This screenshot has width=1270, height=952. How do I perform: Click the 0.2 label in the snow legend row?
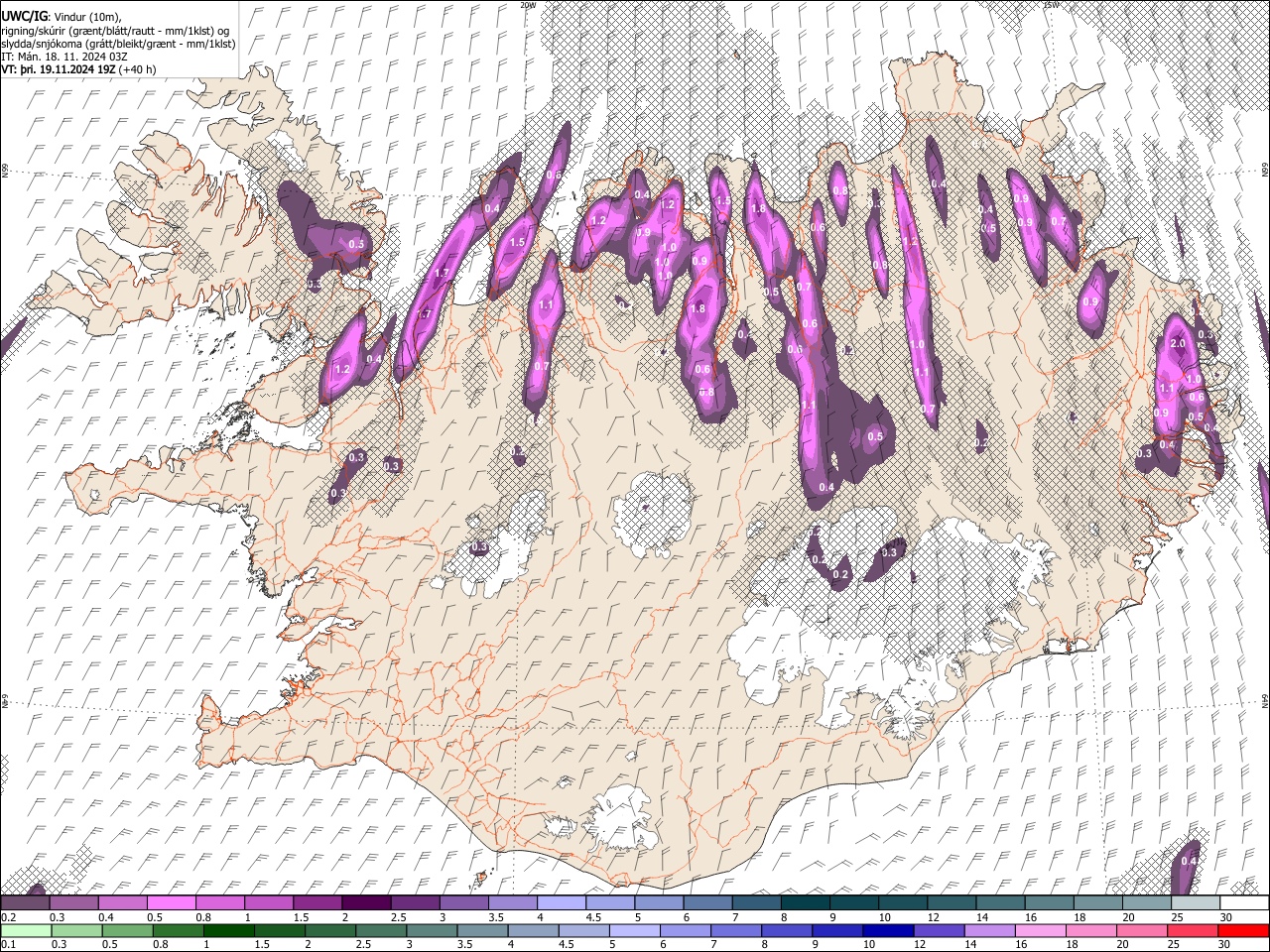pyautogui.click(x=6, y=917)
